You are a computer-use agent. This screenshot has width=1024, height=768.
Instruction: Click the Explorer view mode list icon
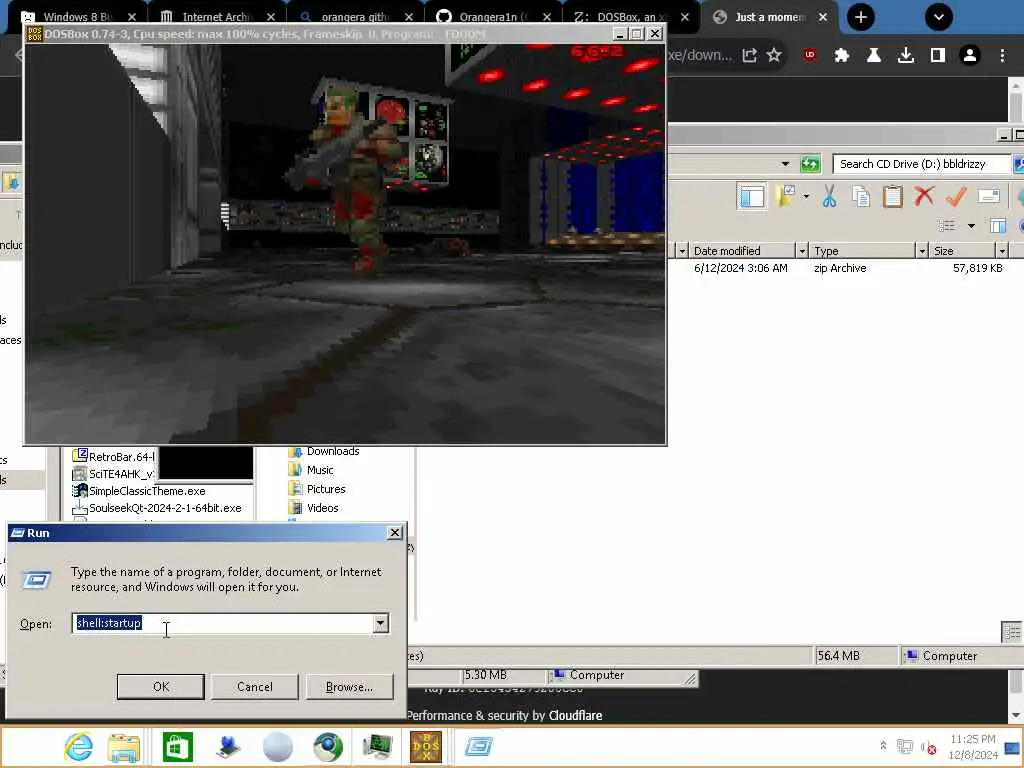click(x=946, y=225)
